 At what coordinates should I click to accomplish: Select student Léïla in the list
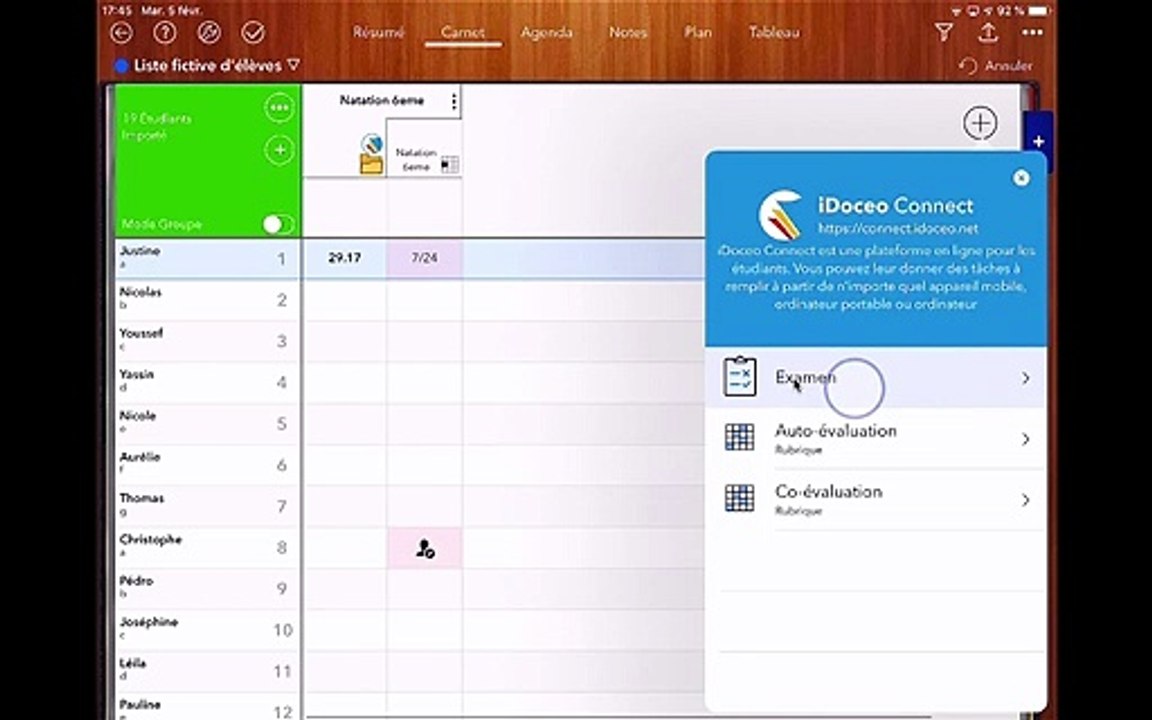(207, 670)
